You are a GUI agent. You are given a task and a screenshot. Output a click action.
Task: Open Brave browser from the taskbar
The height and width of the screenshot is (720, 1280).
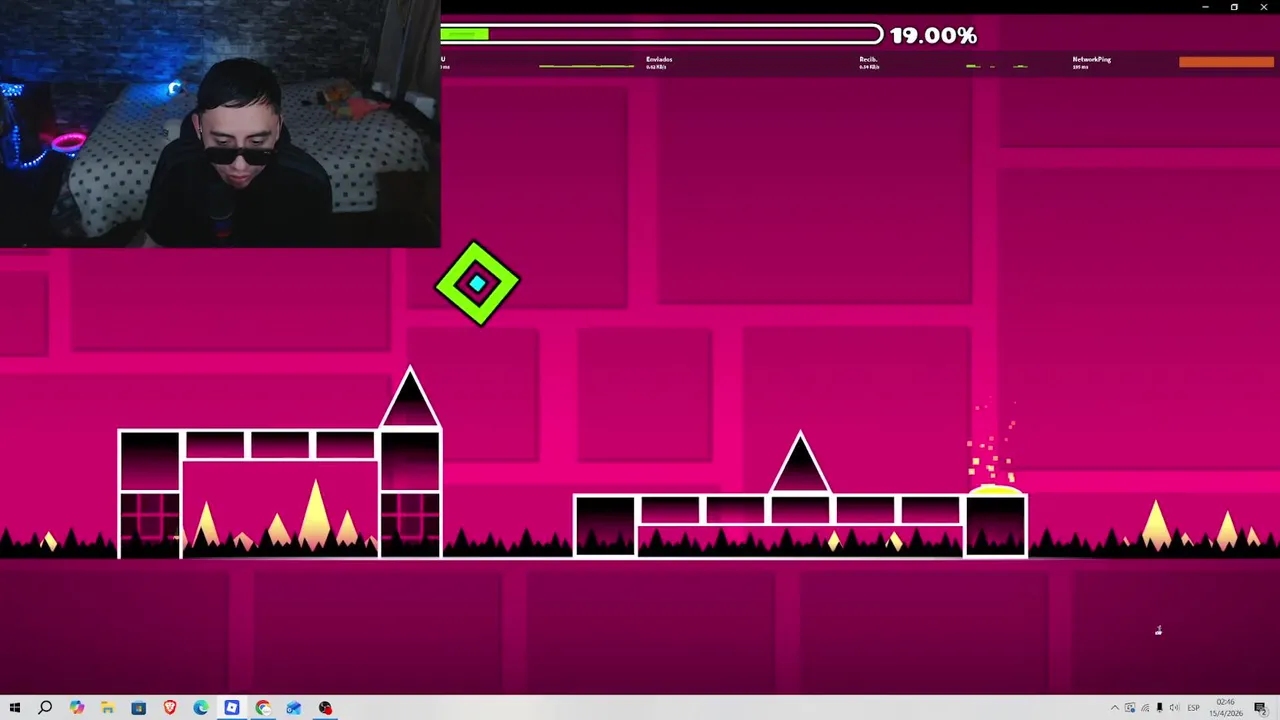coord(170,708)
